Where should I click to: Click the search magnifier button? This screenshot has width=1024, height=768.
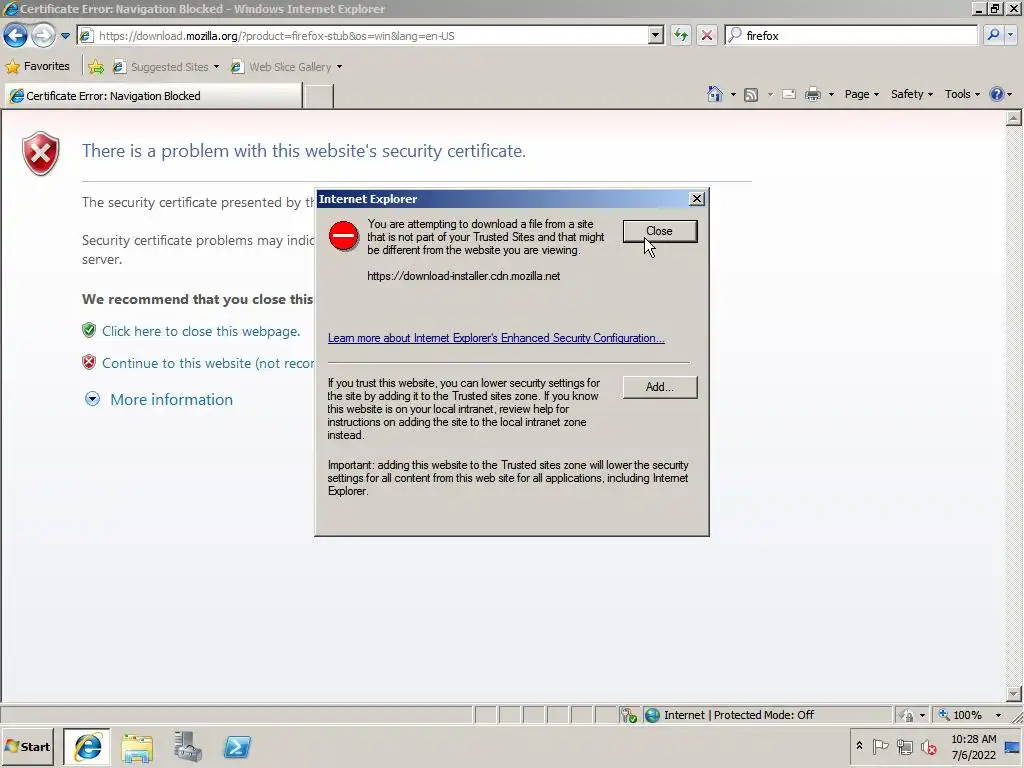click(x=993, y=35)
